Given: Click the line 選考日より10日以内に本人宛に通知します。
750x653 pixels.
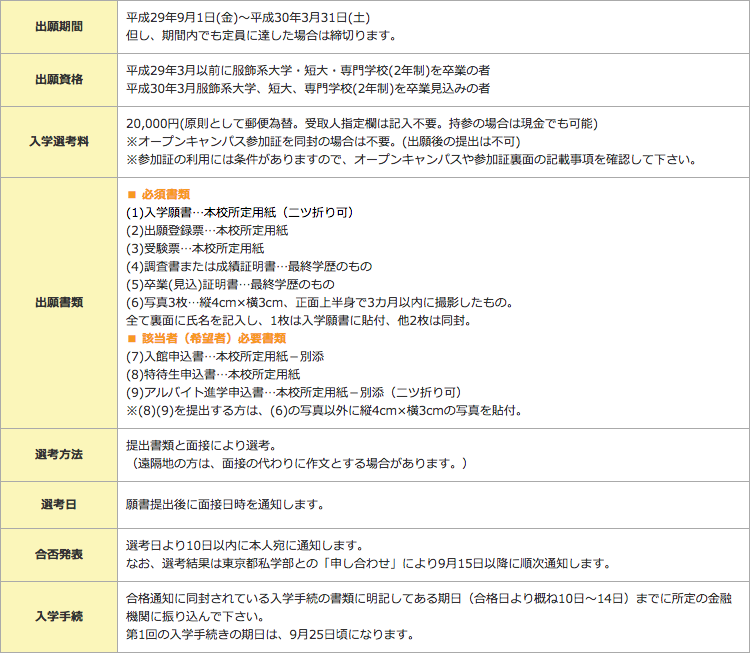Looking at the screenshot, I should (x=245, y=546).
